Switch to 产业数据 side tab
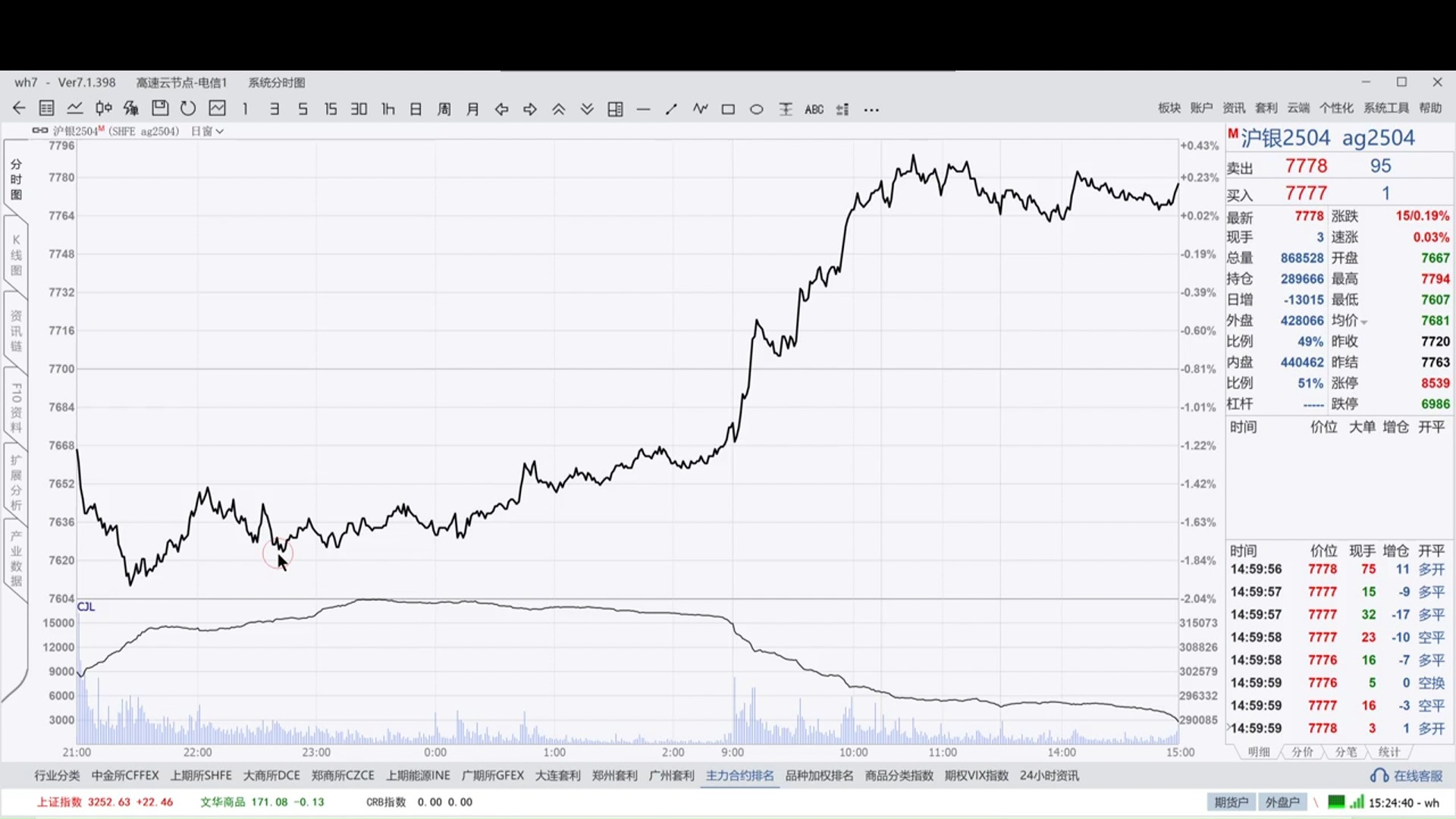The width and height of the screenshot is (1456, 819). (16, 559)
